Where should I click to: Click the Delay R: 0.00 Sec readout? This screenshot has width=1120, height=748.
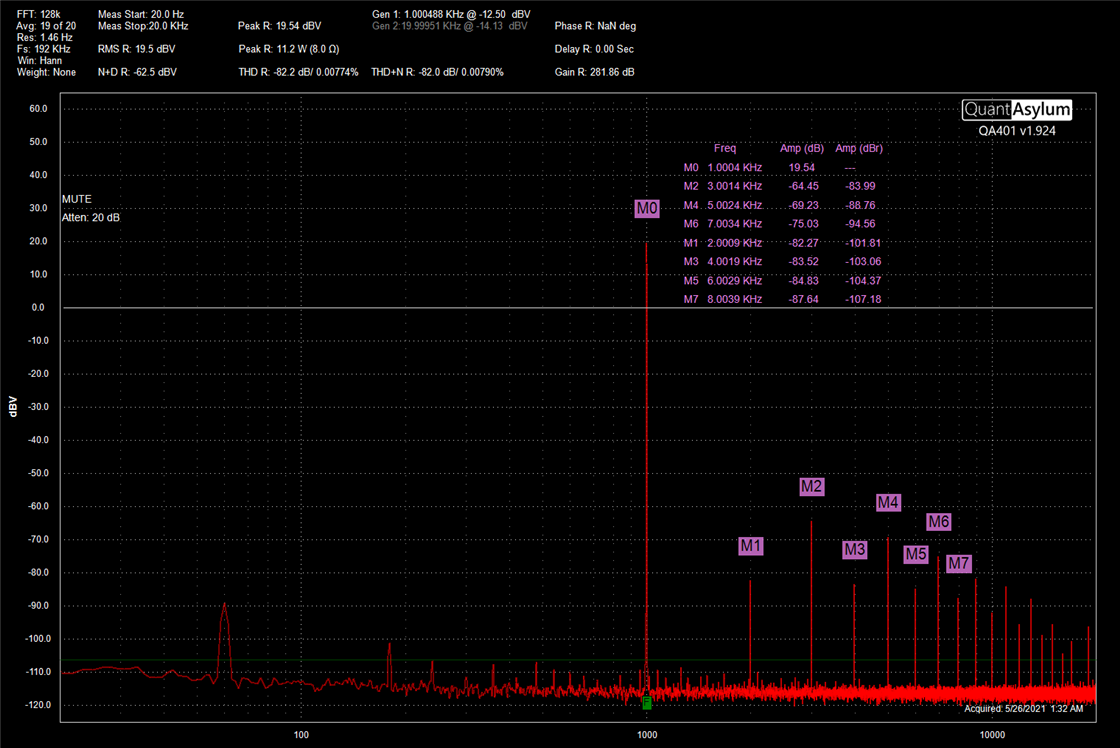pyautogui.click(x=594, y=49)
